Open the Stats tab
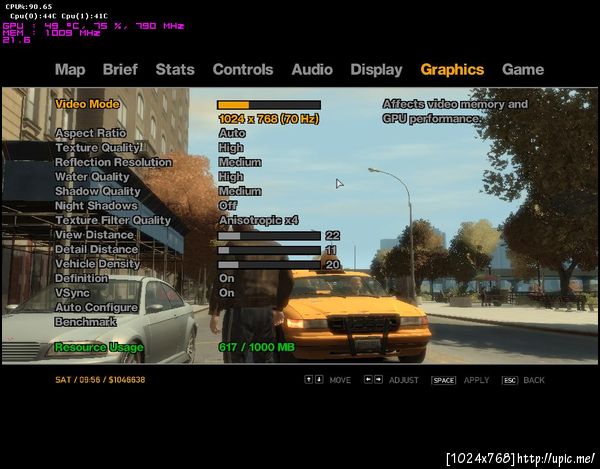600x469 pixels. 175,70
